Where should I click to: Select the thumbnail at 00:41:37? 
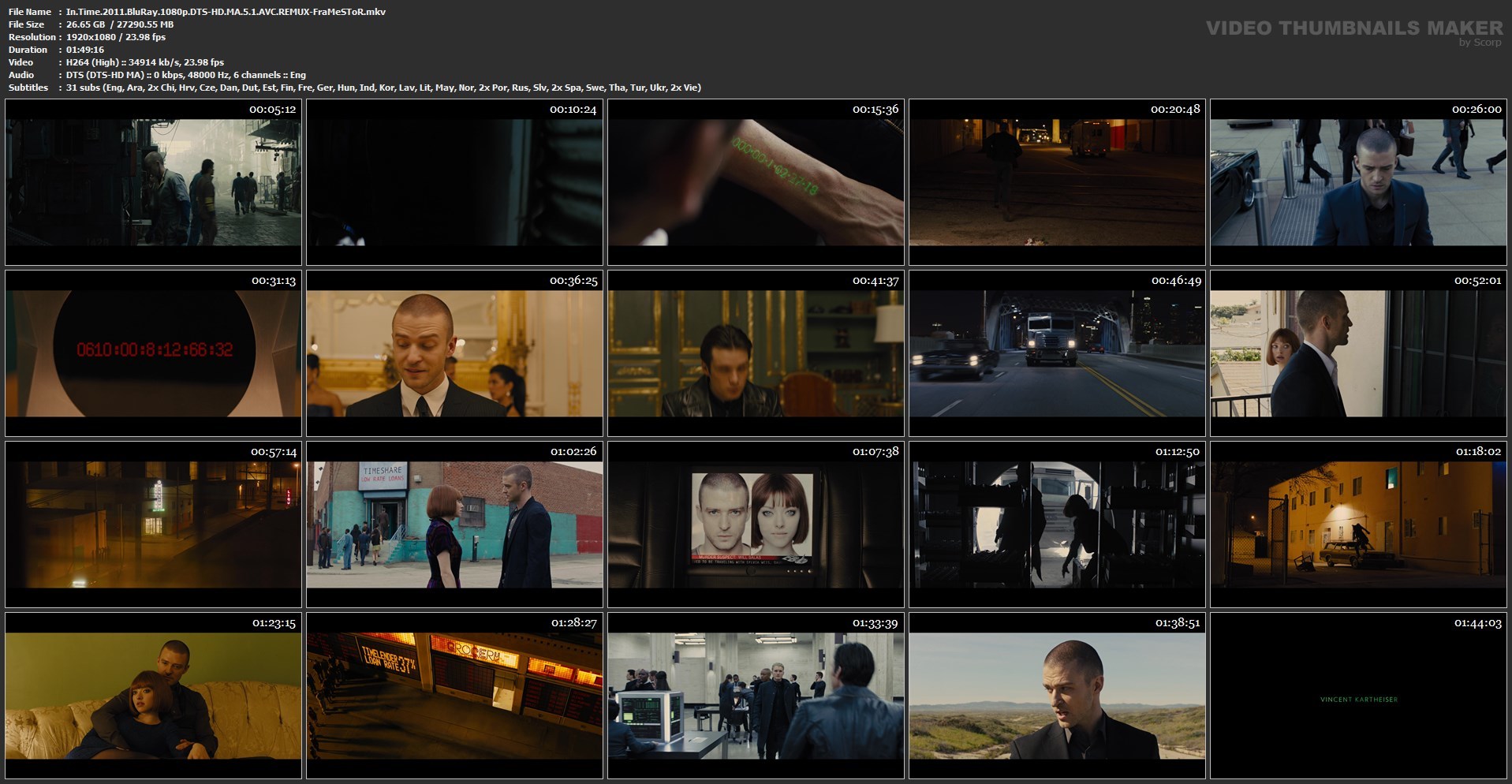(756, 353)
